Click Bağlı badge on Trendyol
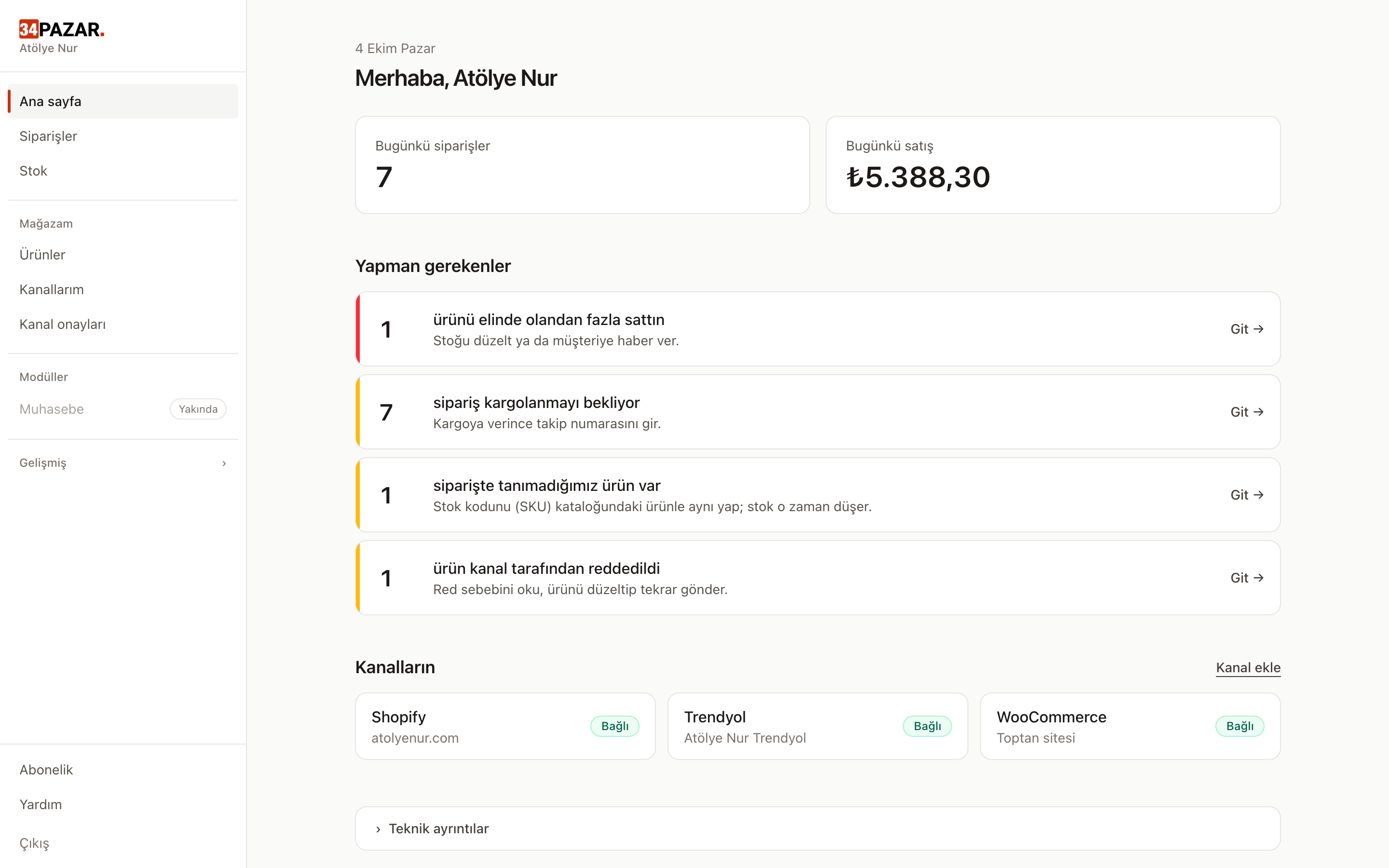The width and height of the screenshot is (1389, 868). click(927, 726)
